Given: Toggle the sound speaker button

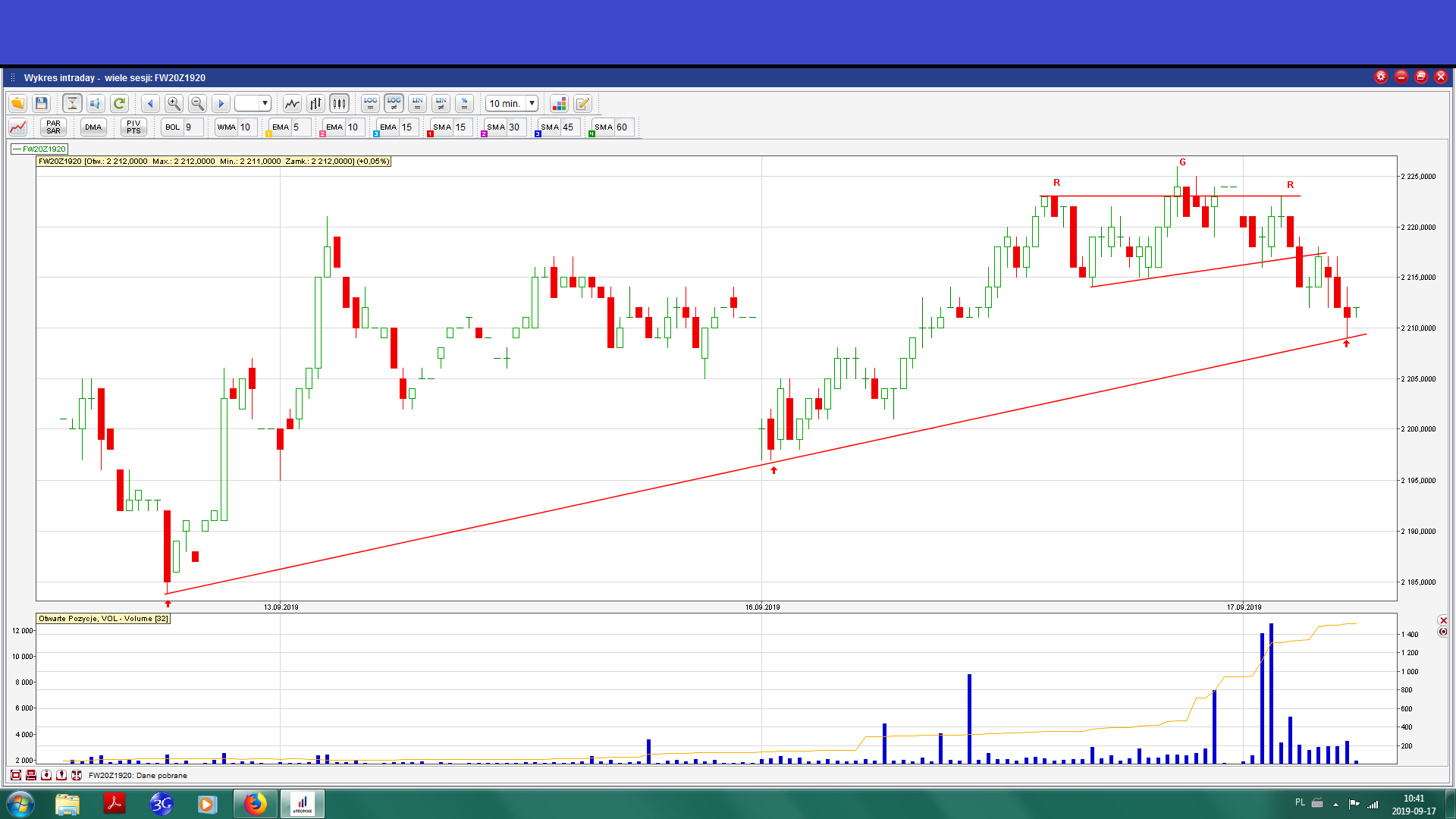Looking at the screenshot, I should click(96, 104).
